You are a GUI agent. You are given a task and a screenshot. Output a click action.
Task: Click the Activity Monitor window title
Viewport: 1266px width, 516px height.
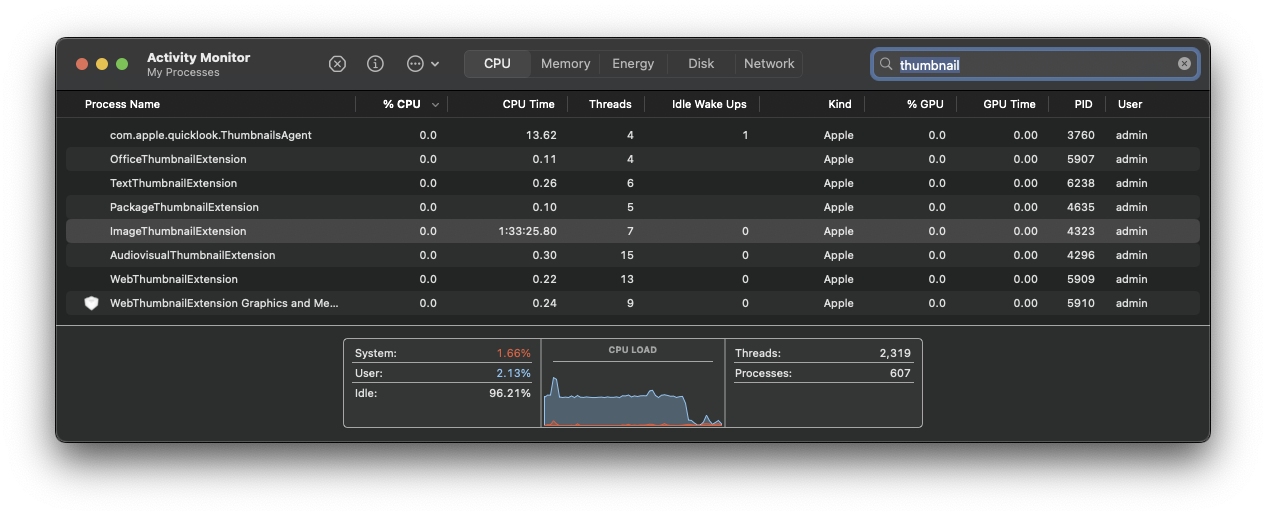[x=199, y=57]
